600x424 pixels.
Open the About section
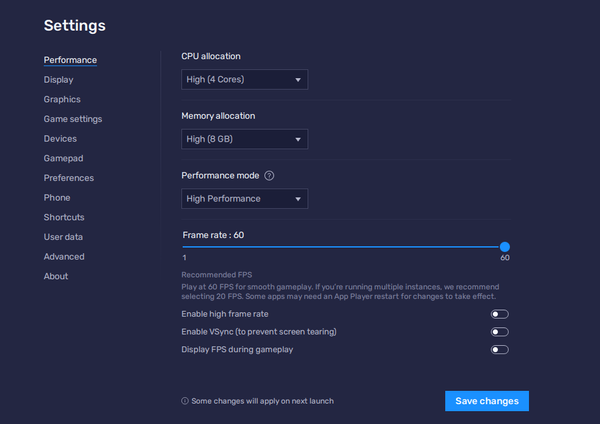coord(56,276)
